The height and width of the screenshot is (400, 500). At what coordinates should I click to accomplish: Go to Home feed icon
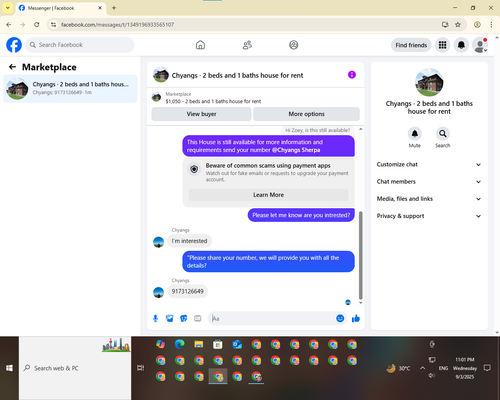click(x=200, y=45)
